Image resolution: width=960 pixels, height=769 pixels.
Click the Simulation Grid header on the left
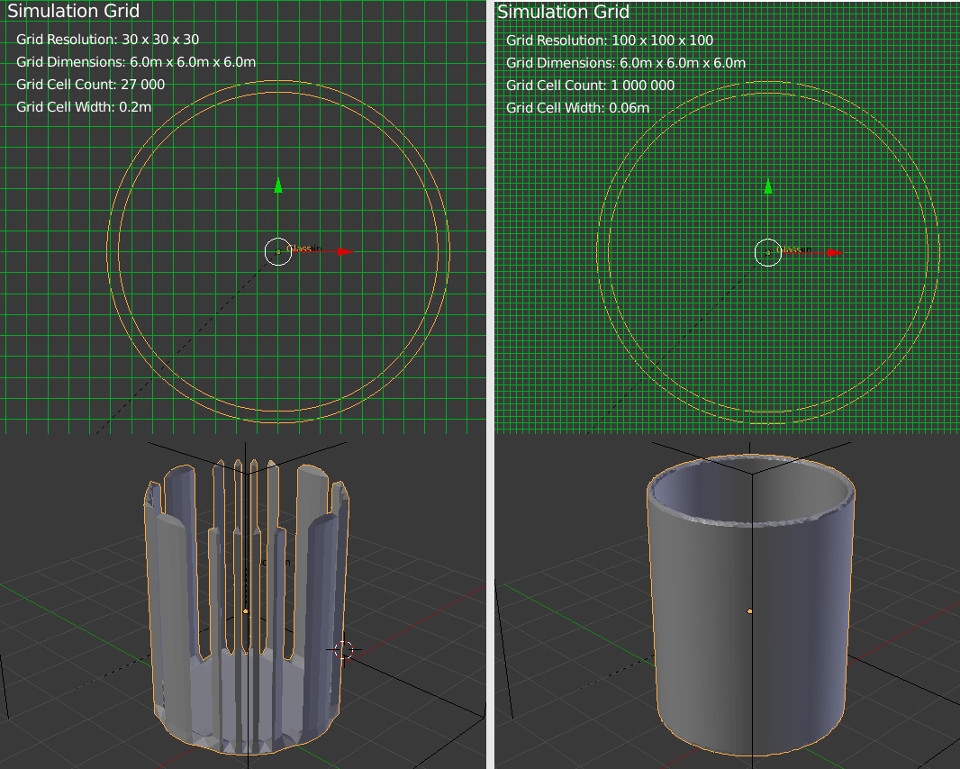tap(74, 11)
